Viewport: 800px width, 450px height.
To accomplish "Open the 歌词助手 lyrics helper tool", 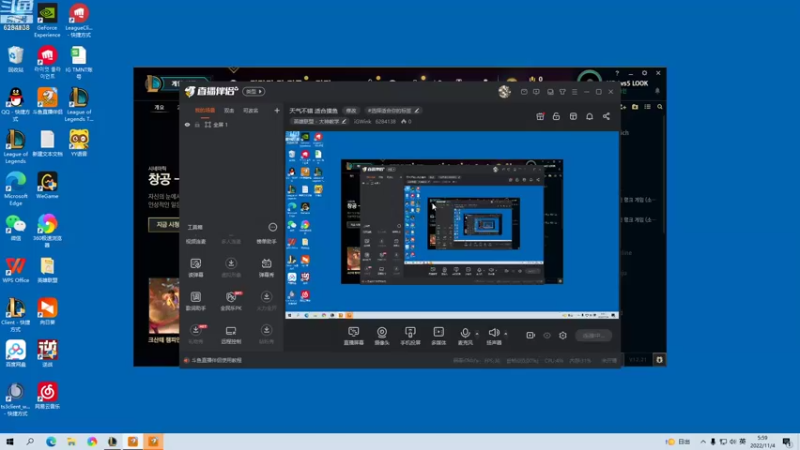I will click(196, 301).
